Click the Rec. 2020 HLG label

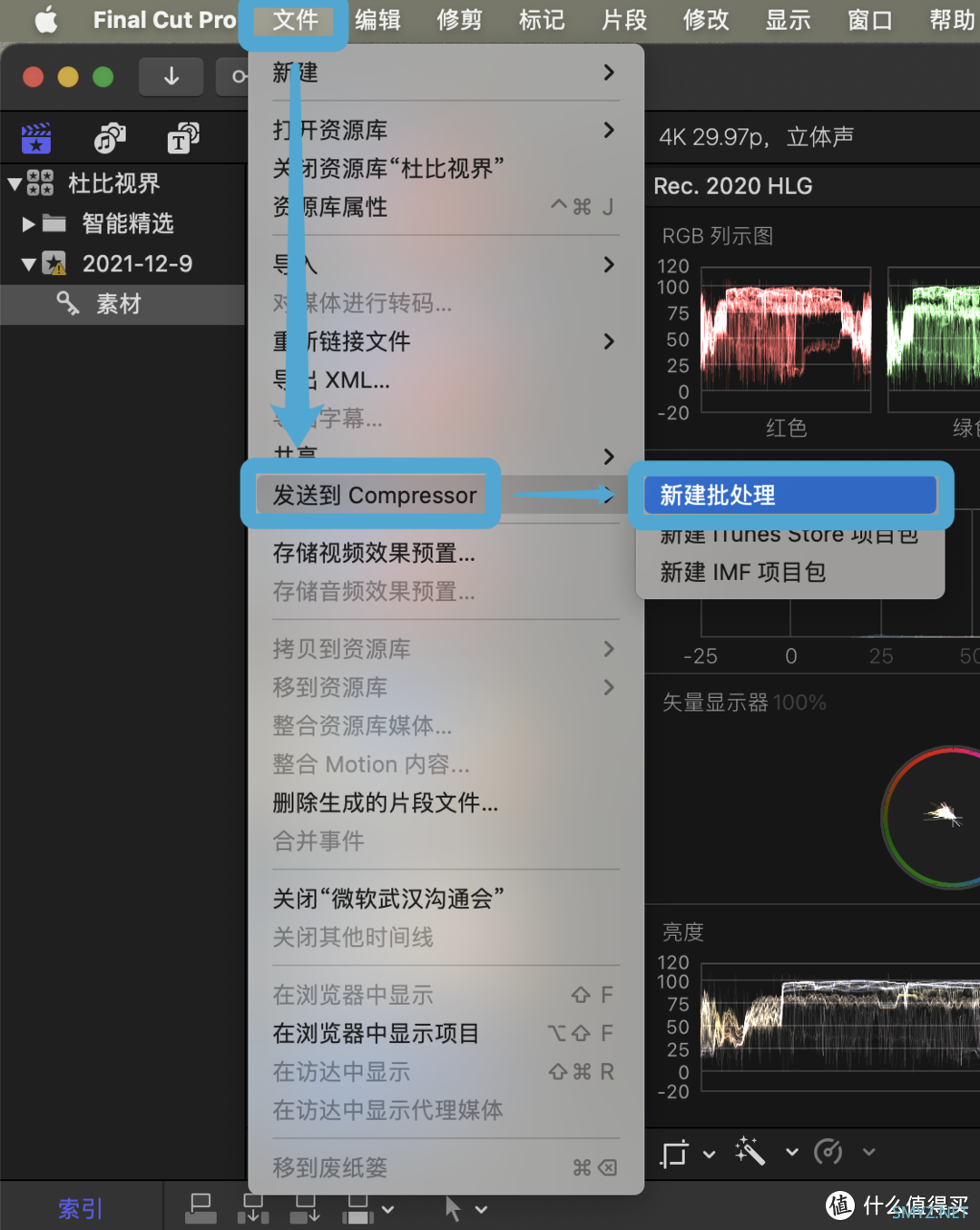[x=733, y=186]
